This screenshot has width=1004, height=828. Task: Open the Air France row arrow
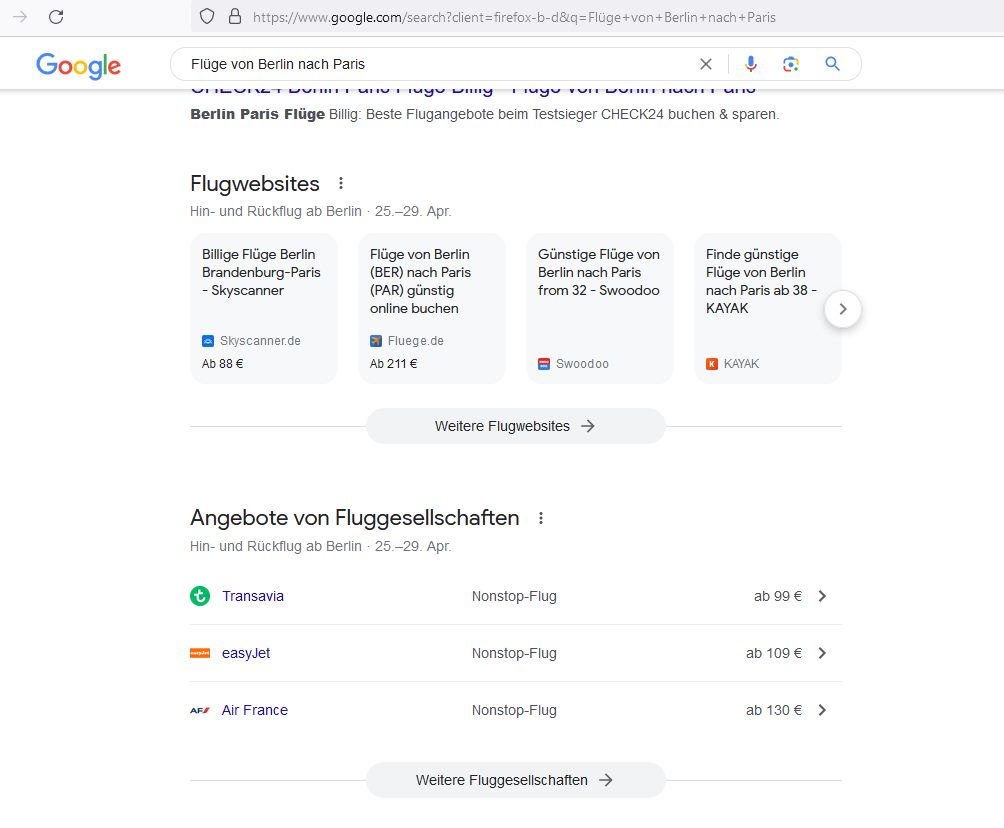(x=822, y=710)
